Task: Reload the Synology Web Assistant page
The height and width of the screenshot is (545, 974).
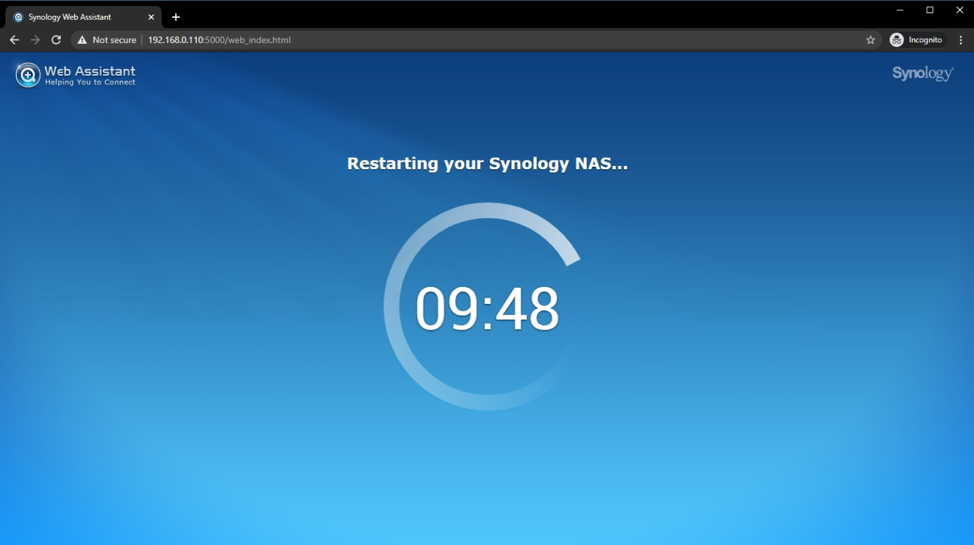Action: coord(56,40)
